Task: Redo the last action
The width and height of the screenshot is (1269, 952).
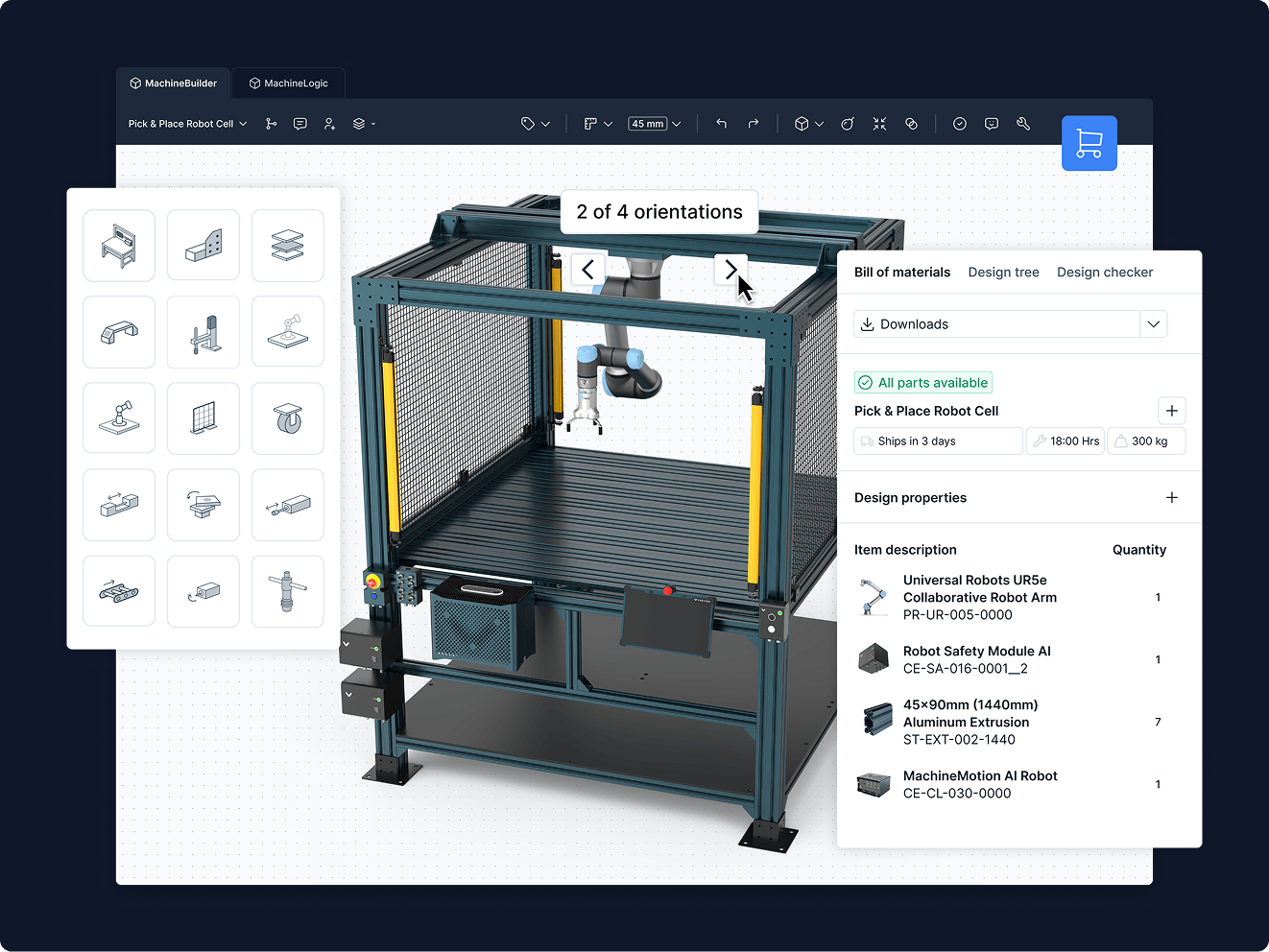Action: pos(754,124)
